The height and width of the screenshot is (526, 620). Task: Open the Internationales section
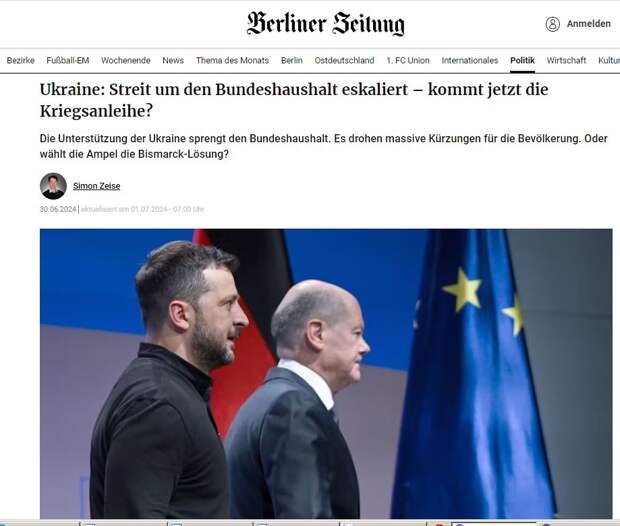(x=469, y=61)
